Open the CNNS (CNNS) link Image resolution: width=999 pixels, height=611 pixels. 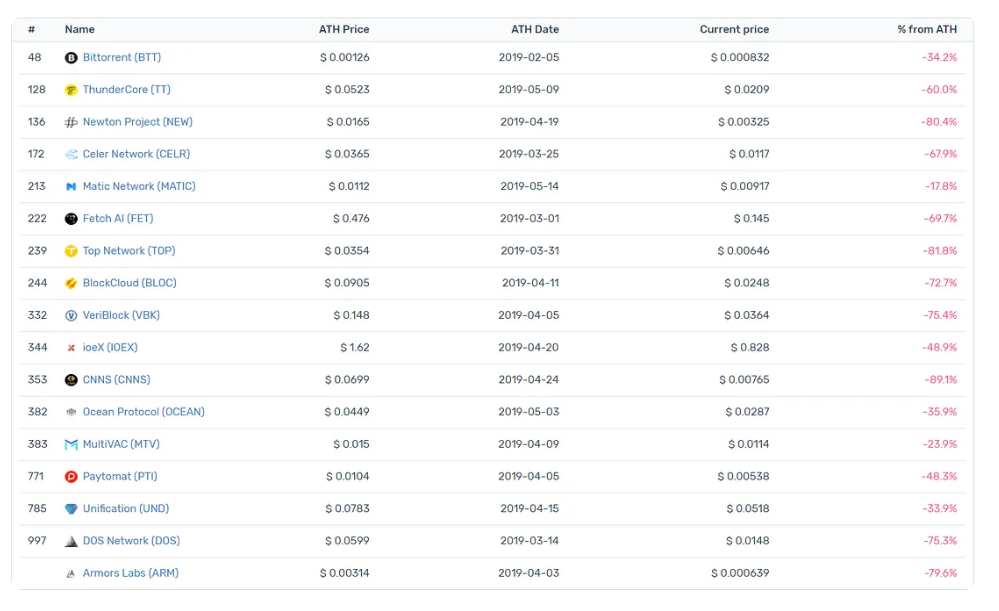[117, 380]
